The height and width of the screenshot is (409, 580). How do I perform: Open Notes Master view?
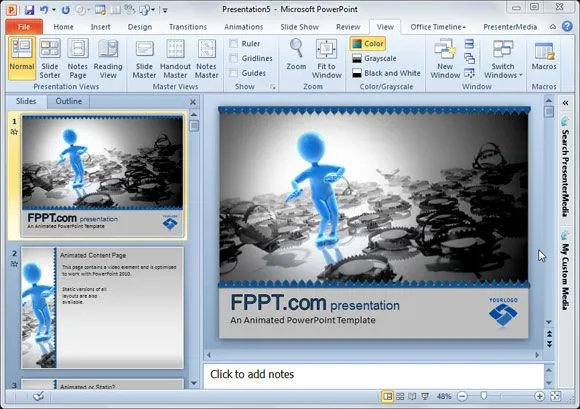click(206, 58)
